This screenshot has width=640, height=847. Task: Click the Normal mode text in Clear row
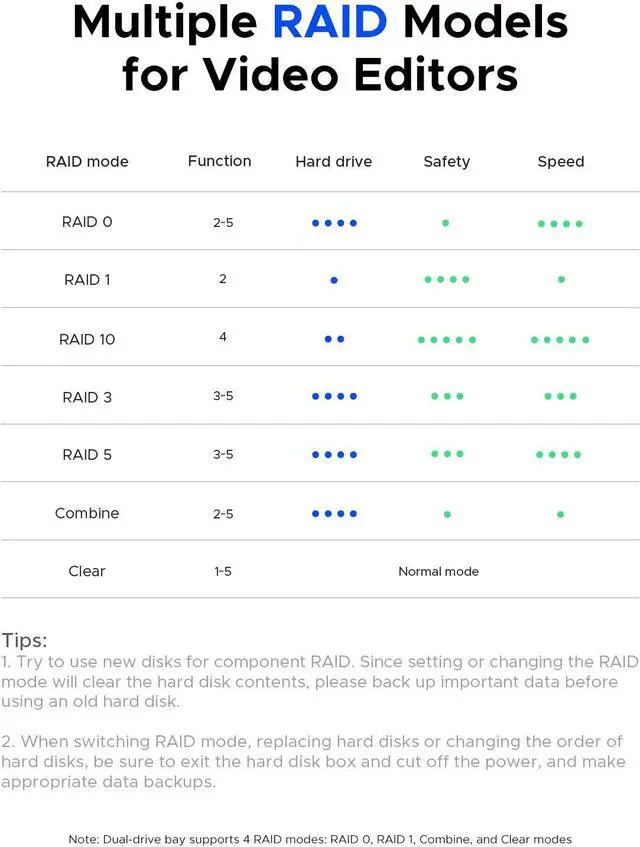pyautogui.click(x=439, y=572)
